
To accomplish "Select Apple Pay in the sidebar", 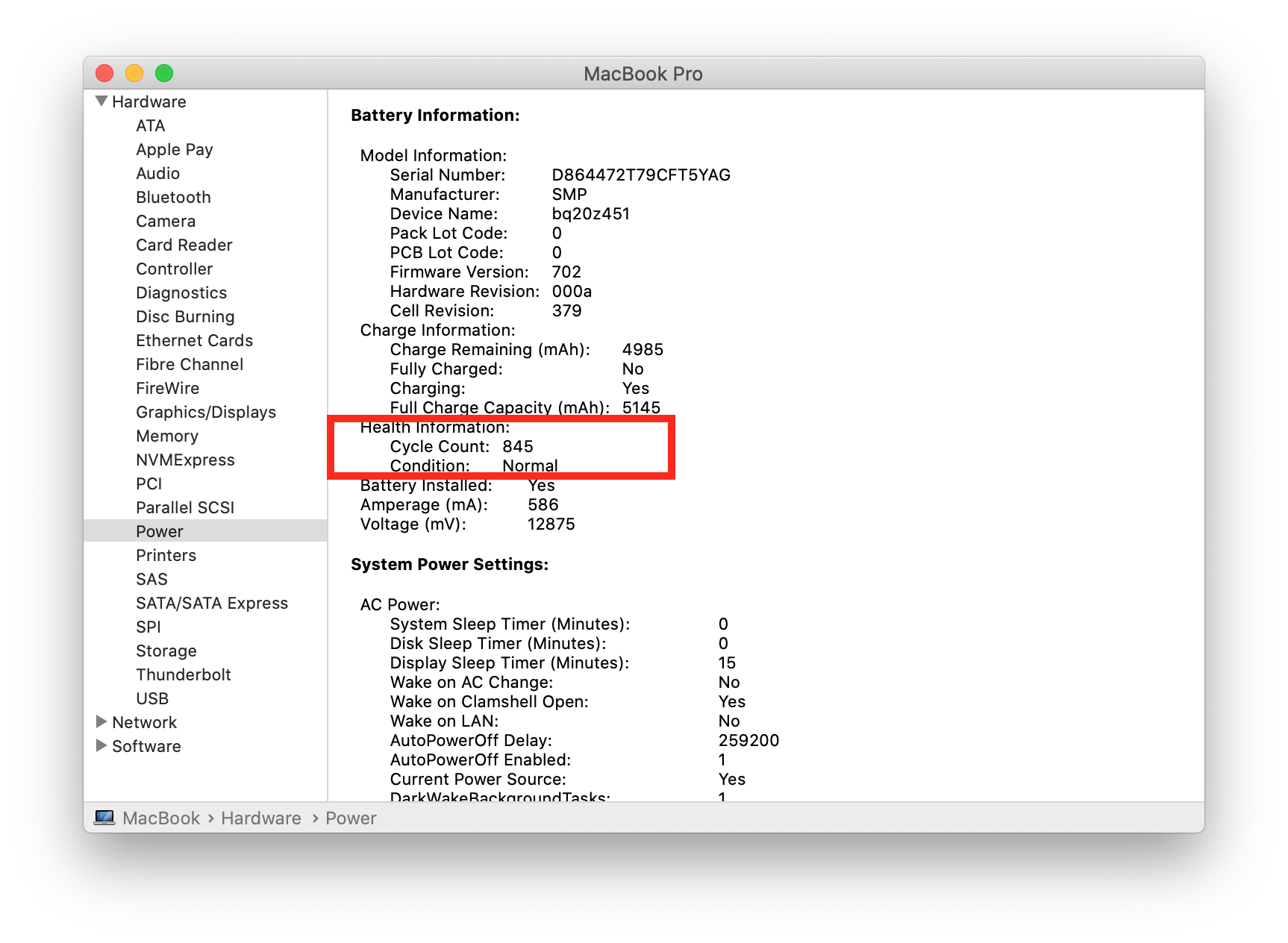I will tap(175, 149).
